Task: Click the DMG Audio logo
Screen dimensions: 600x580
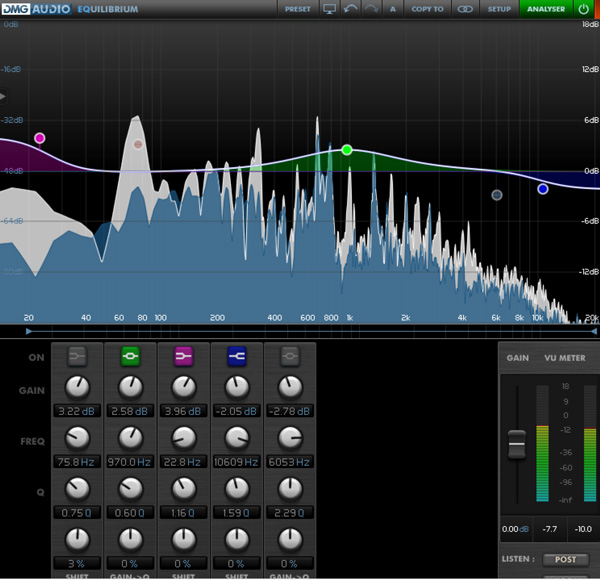Action: click(36, 9)
